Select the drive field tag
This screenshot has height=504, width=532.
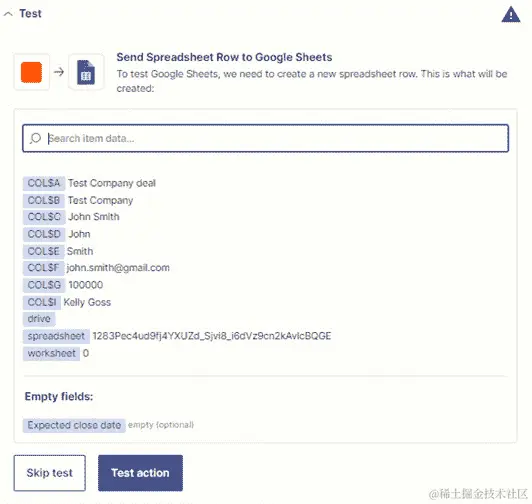[39, 319]
